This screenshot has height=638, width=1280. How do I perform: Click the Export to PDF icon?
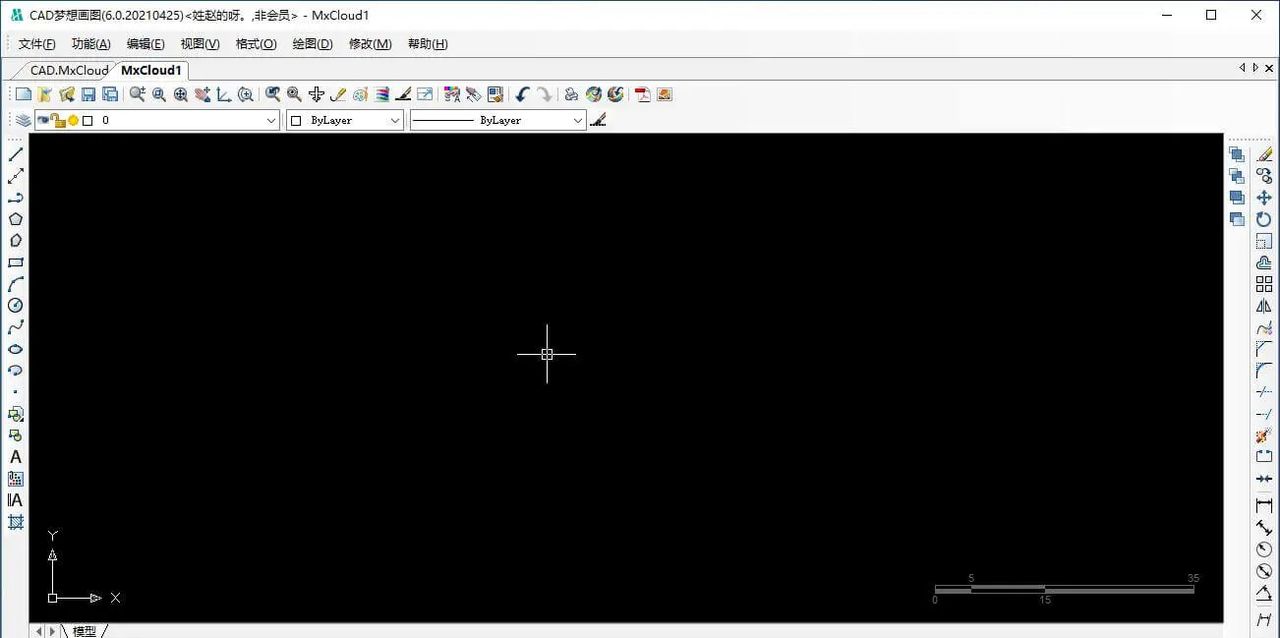[x=642, y=94]
